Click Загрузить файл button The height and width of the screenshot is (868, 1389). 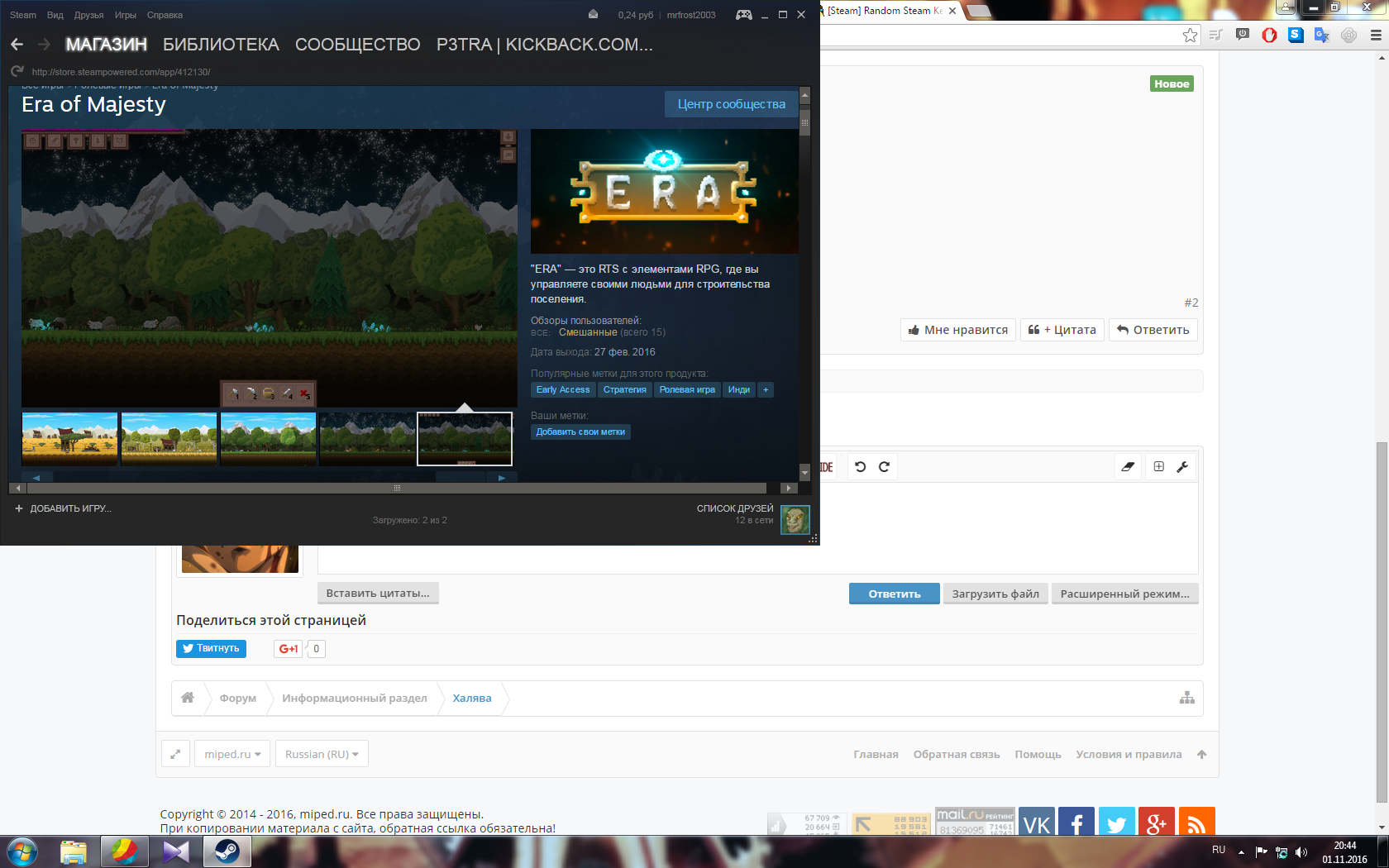[995, 594]
